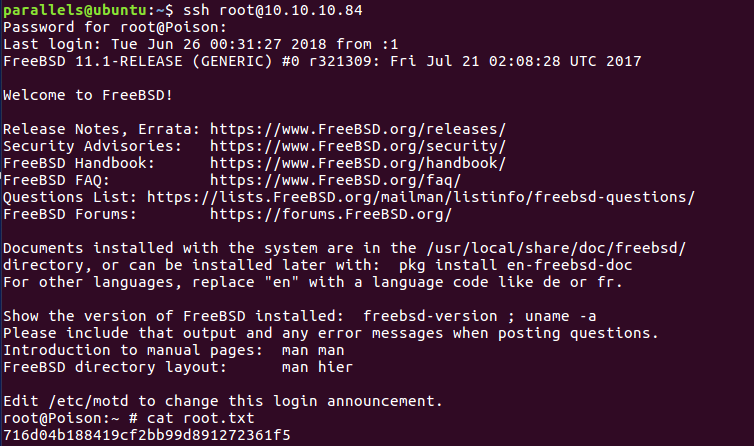Click the /usr/local/share/doc/freebsd/ path
Image resolution: width=754 pixels, height=446 pixels.
[x=556, y=248]
